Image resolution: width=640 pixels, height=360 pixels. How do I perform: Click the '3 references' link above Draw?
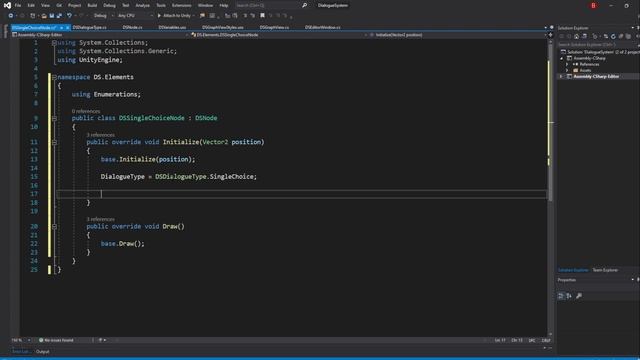pyautogui.click(x=100, y=219)
